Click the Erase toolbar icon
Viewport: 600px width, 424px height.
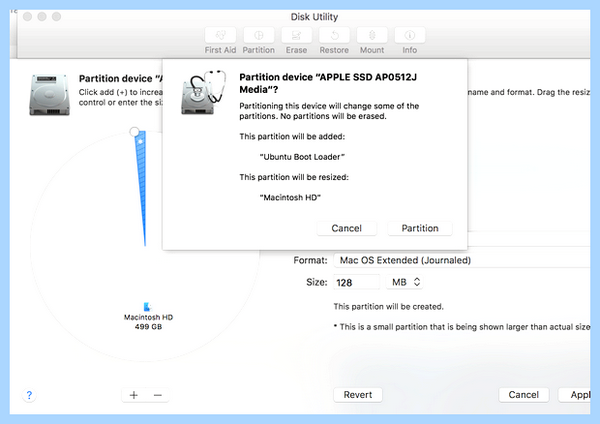click(296, 36)
